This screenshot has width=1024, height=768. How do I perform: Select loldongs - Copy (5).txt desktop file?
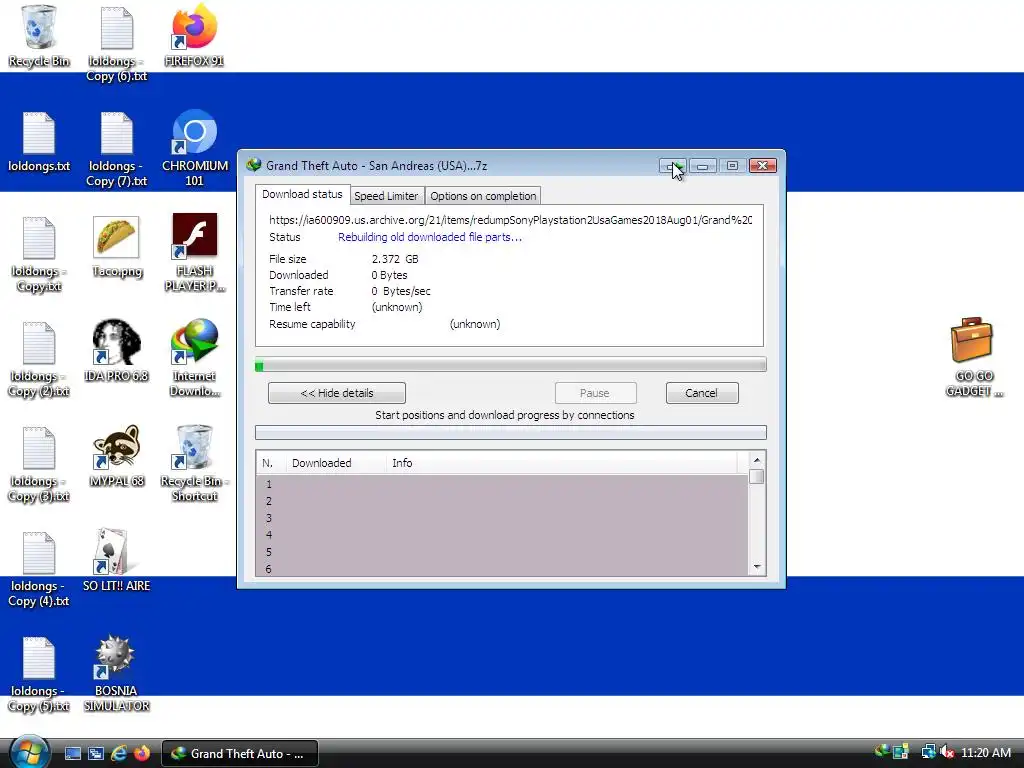[x=39, y=675]
